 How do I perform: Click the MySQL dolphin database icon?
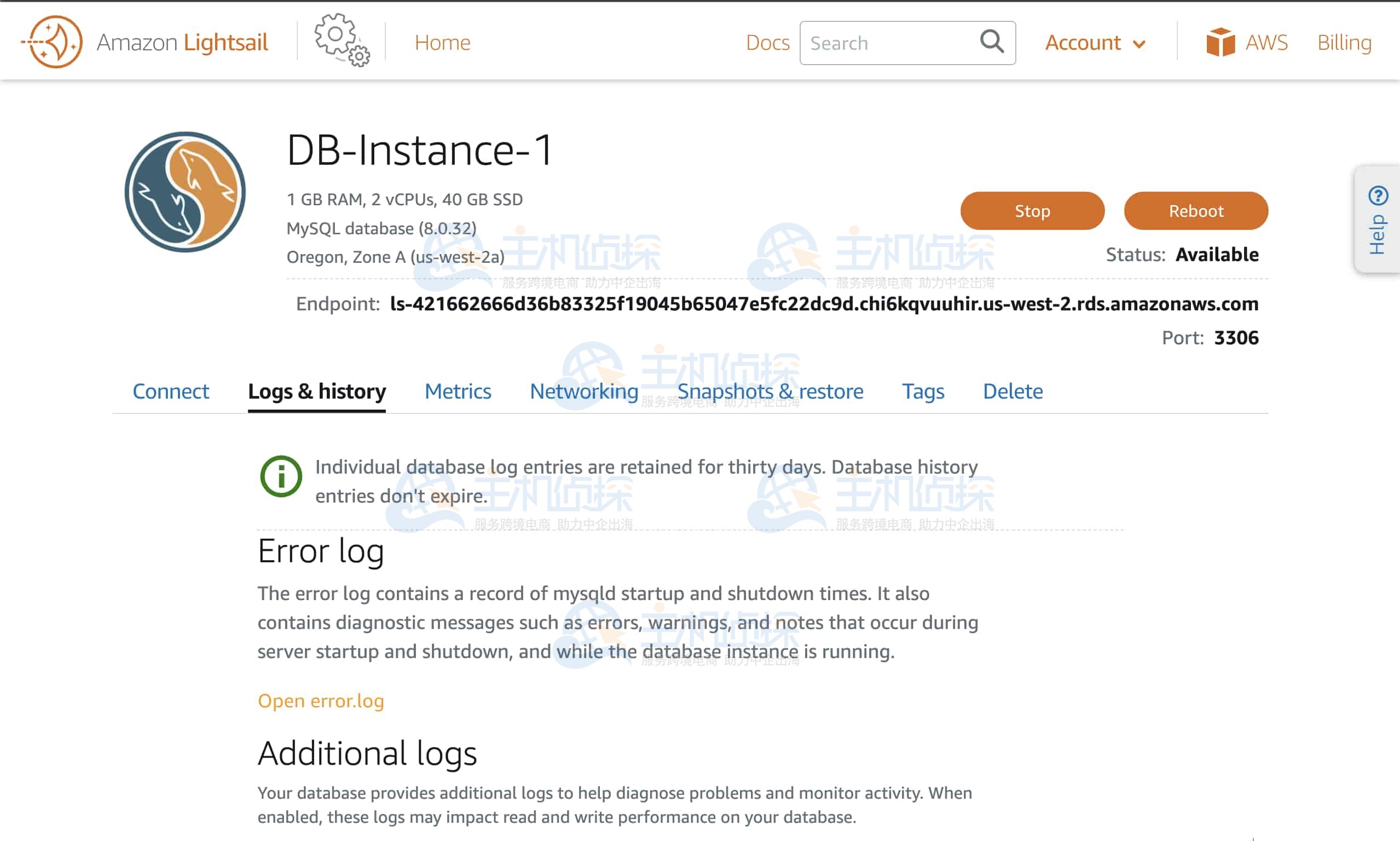click(185, 192)
